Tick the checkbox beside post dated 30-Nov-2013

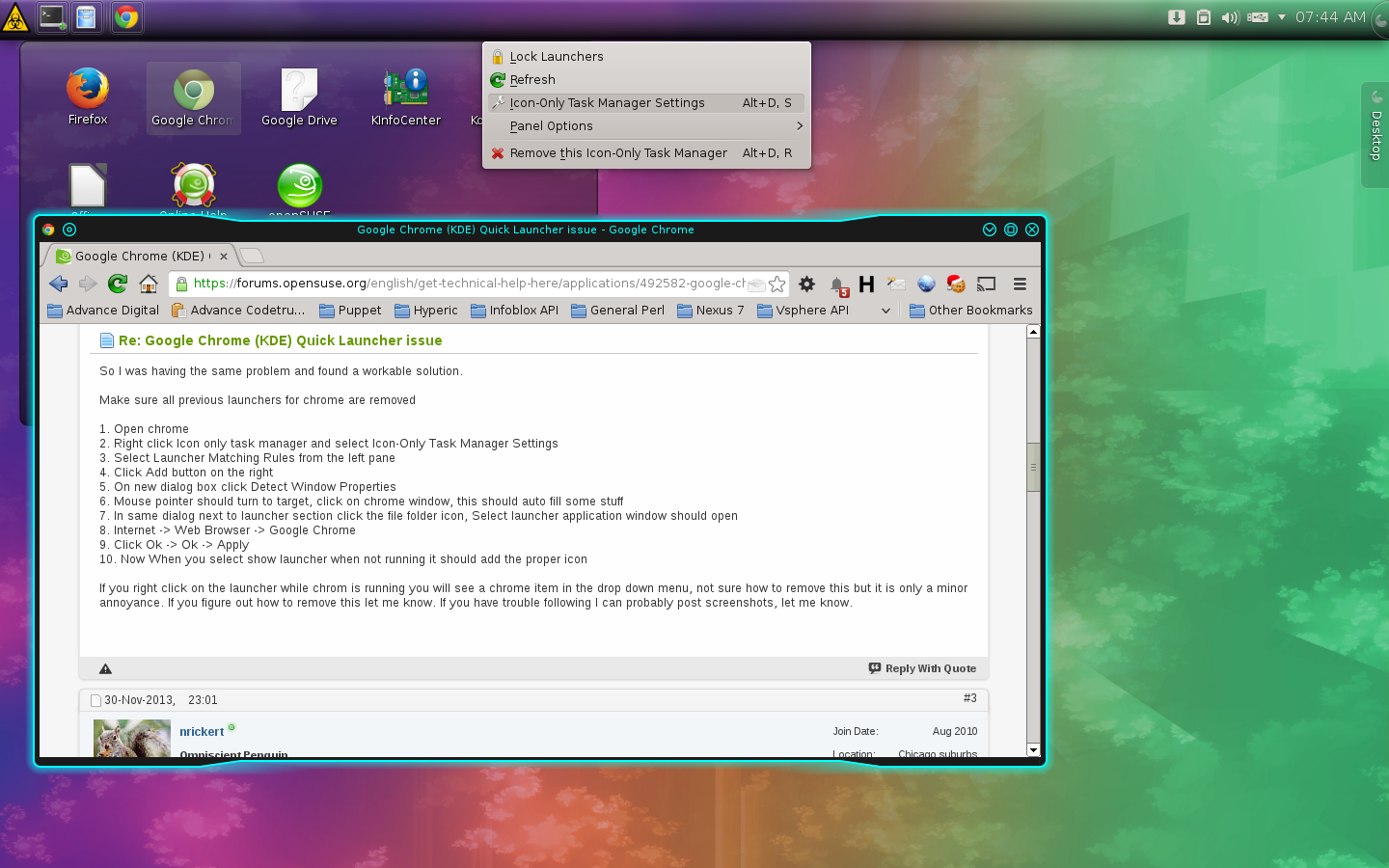point(95,700)
